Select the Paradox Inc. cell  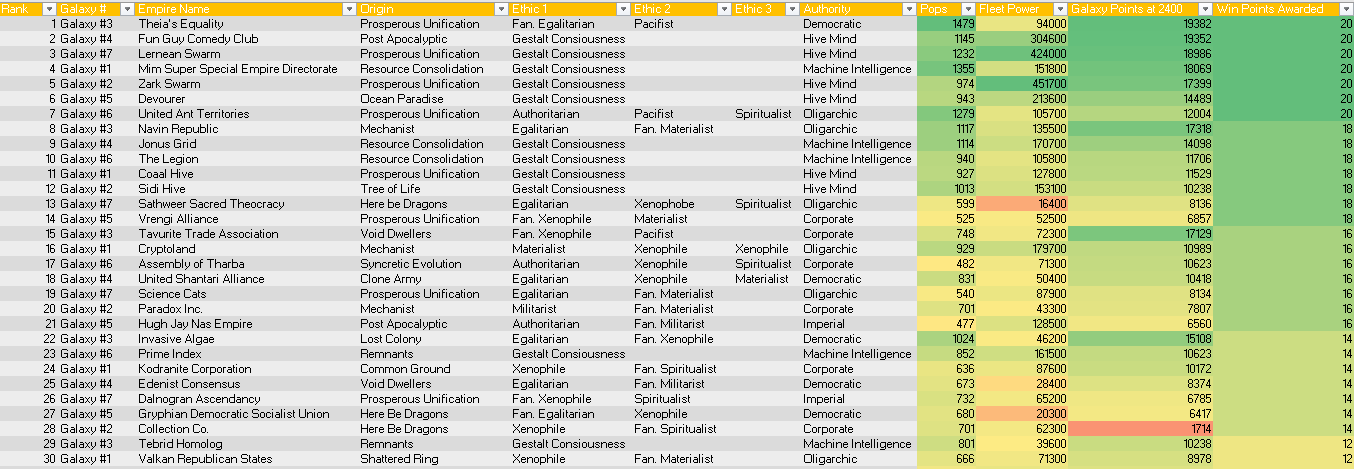click(x=246, y=309)
